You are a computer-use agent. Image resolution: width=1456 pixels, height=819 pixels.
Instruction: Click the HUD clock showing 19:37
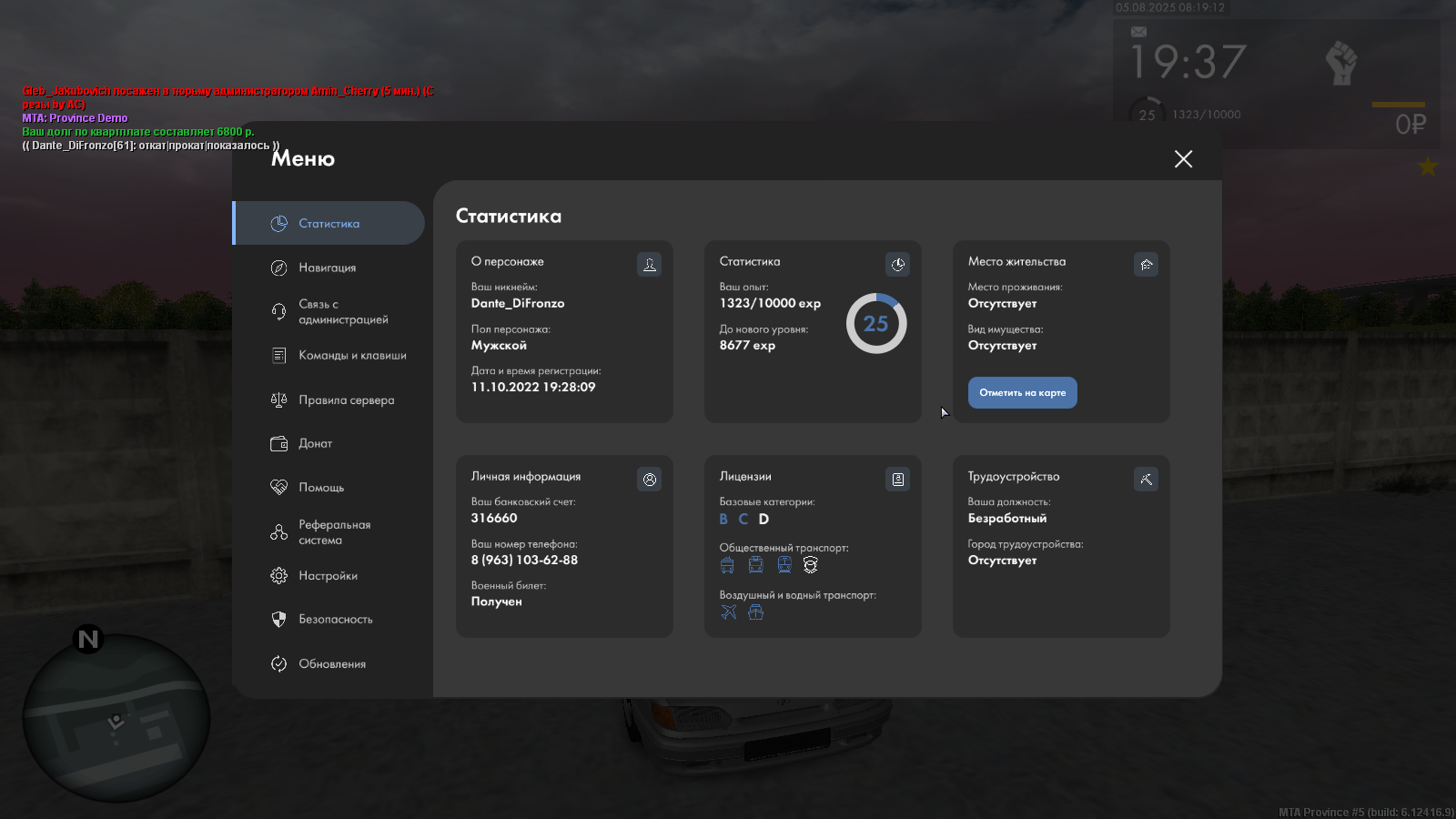tap(1188, 62)
